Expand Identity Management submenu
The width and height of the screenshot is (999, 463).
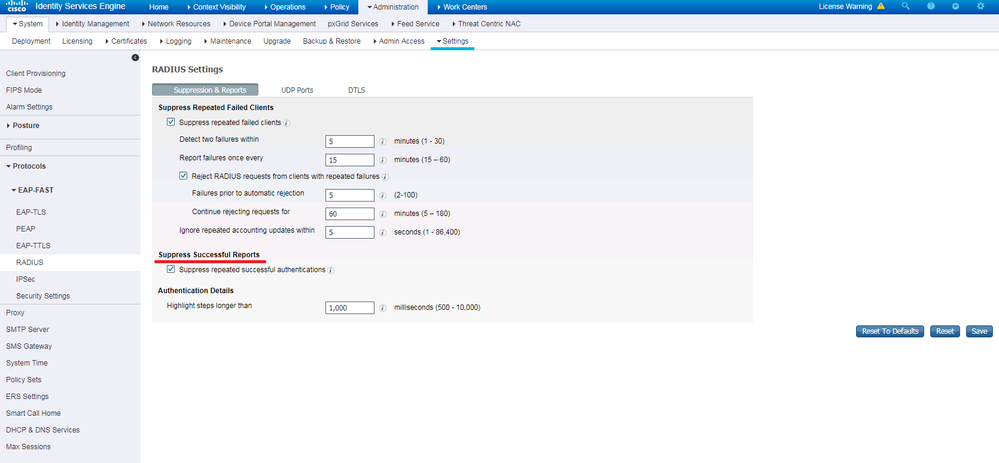(x=92, y=24)
